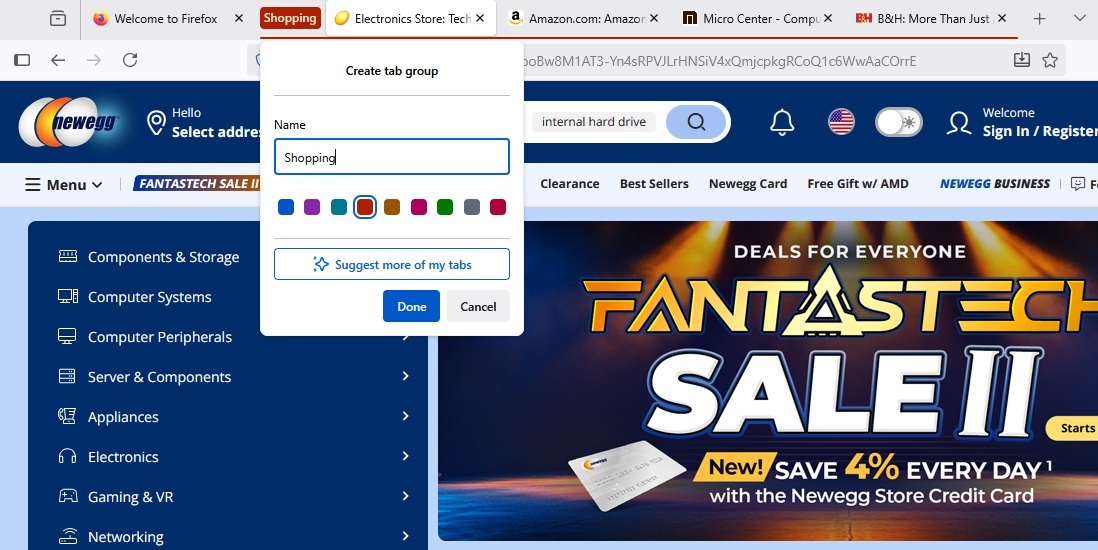This screenshot has width=1098, height=550.
Task: Bookmark this page with the star icon
Action: tap(1050, 60)
